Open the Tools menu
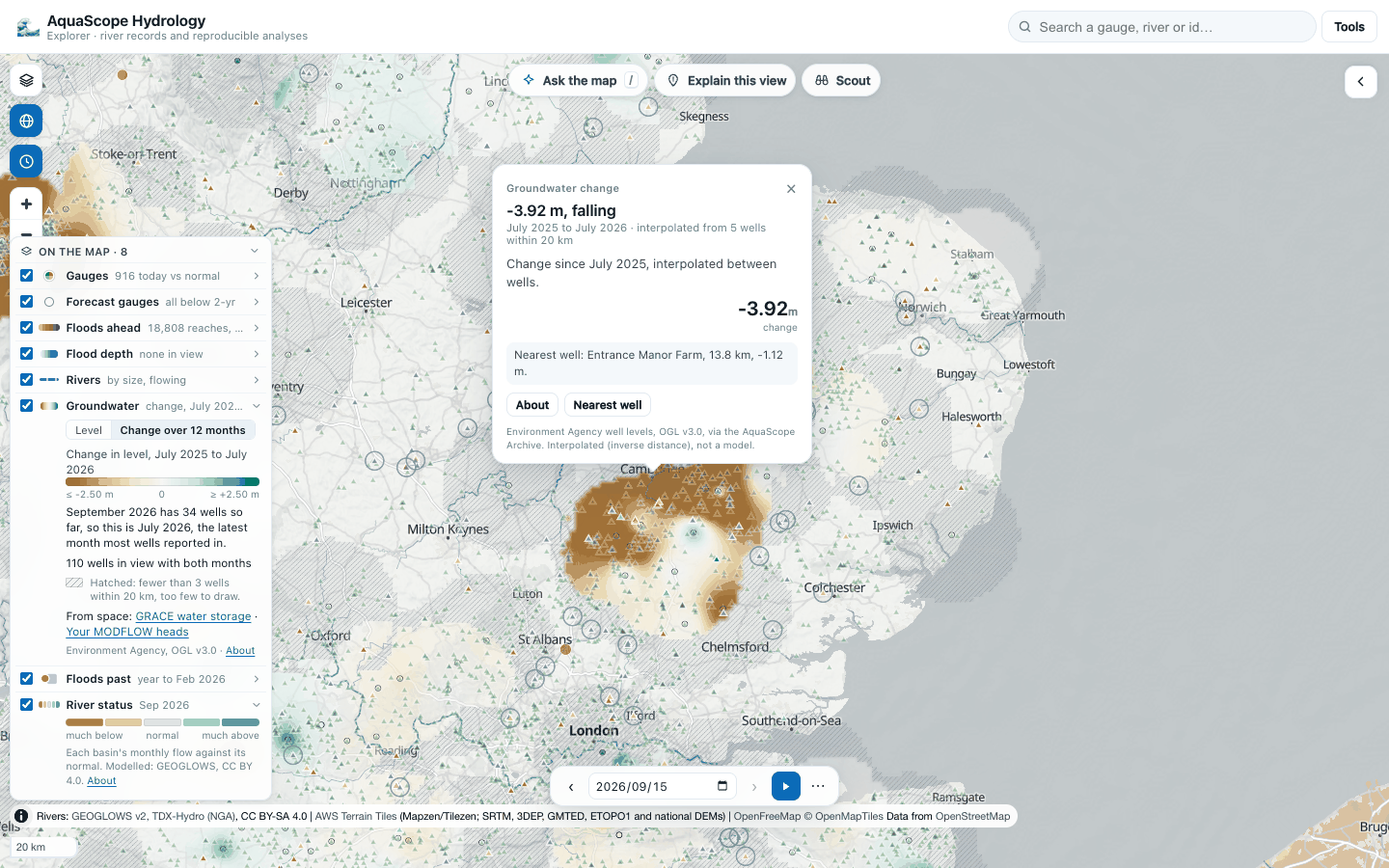 coord(1349,27)
